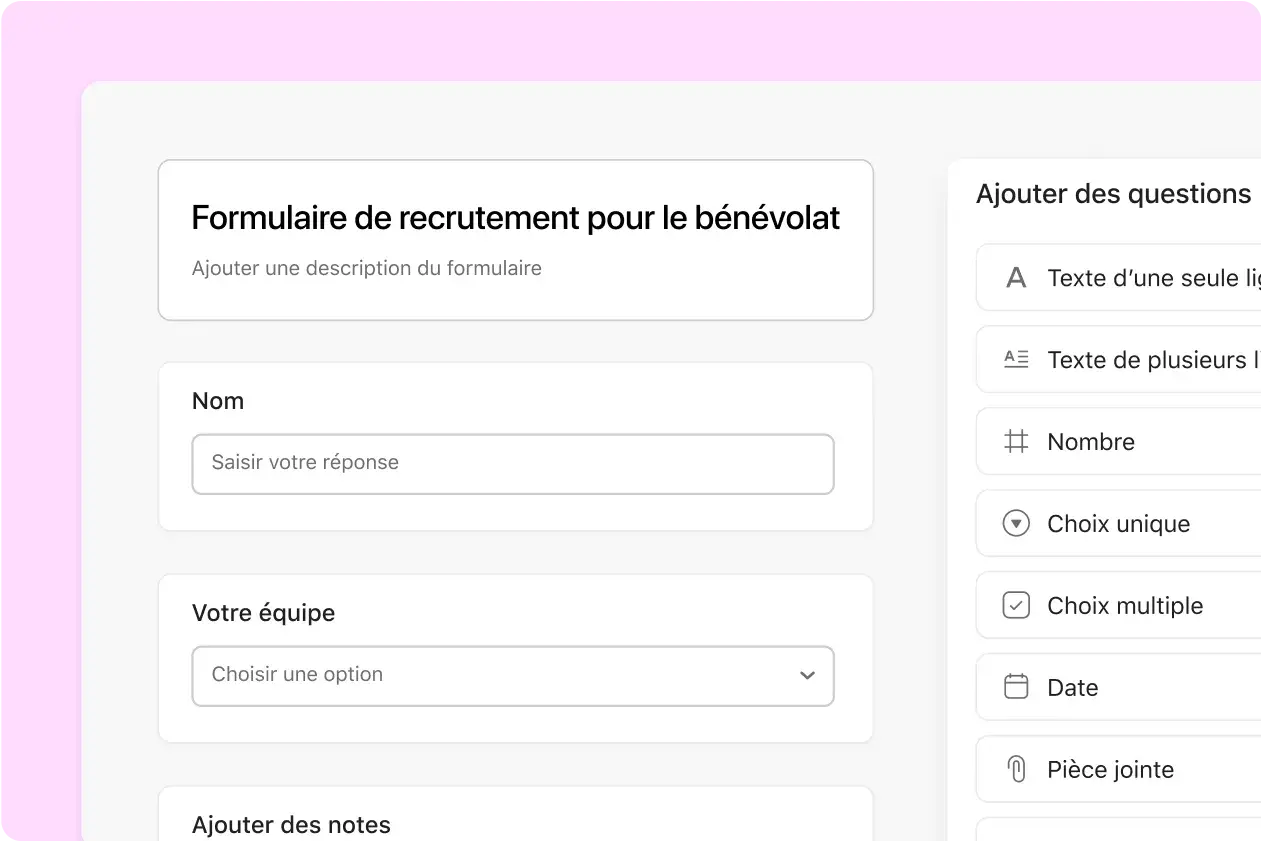Select the single-line text 'A' icon

click(1016, 278)
